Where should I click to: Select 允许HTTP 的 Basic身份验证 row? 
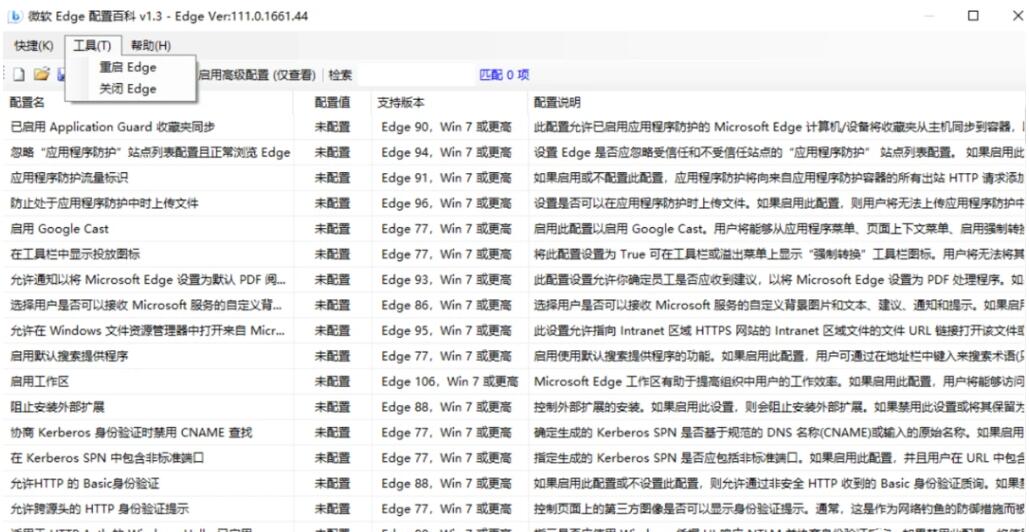[514, 483]
